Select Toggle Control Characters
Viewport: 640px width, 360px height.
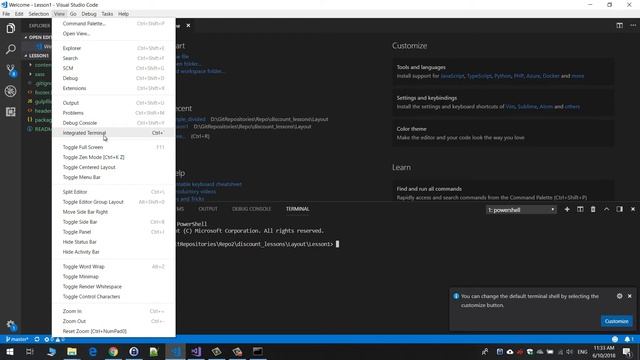pyautogui.click(x=113, y=297)
